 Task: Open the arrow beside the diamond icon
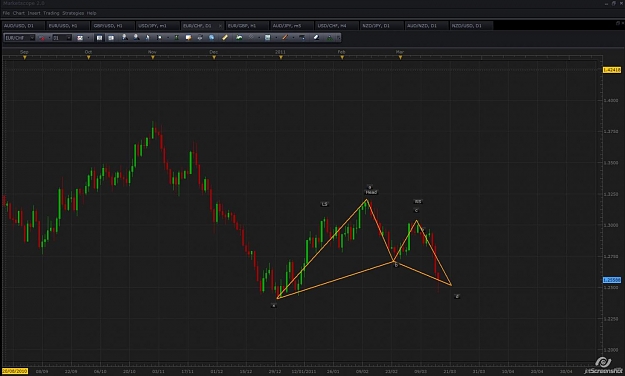pos(259,38)
